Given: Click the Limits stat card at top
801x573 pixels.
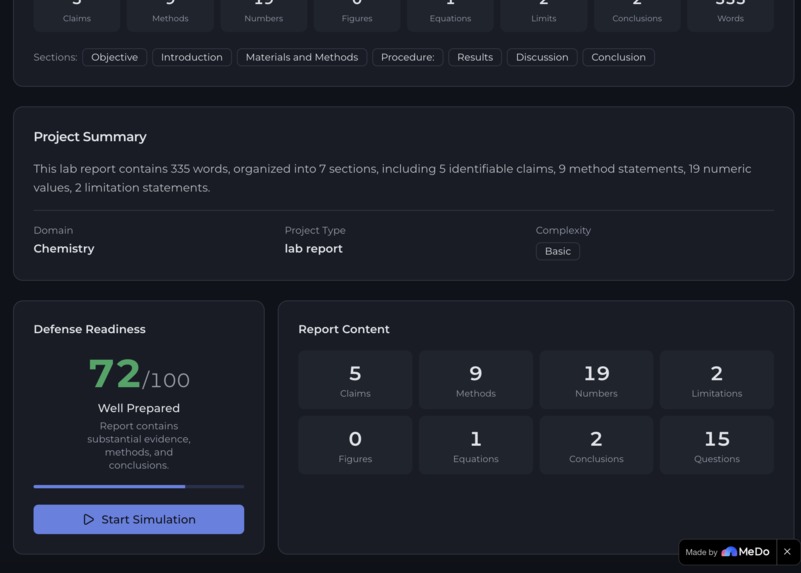Looking at the screenshot, I should [x=544, y=15].
